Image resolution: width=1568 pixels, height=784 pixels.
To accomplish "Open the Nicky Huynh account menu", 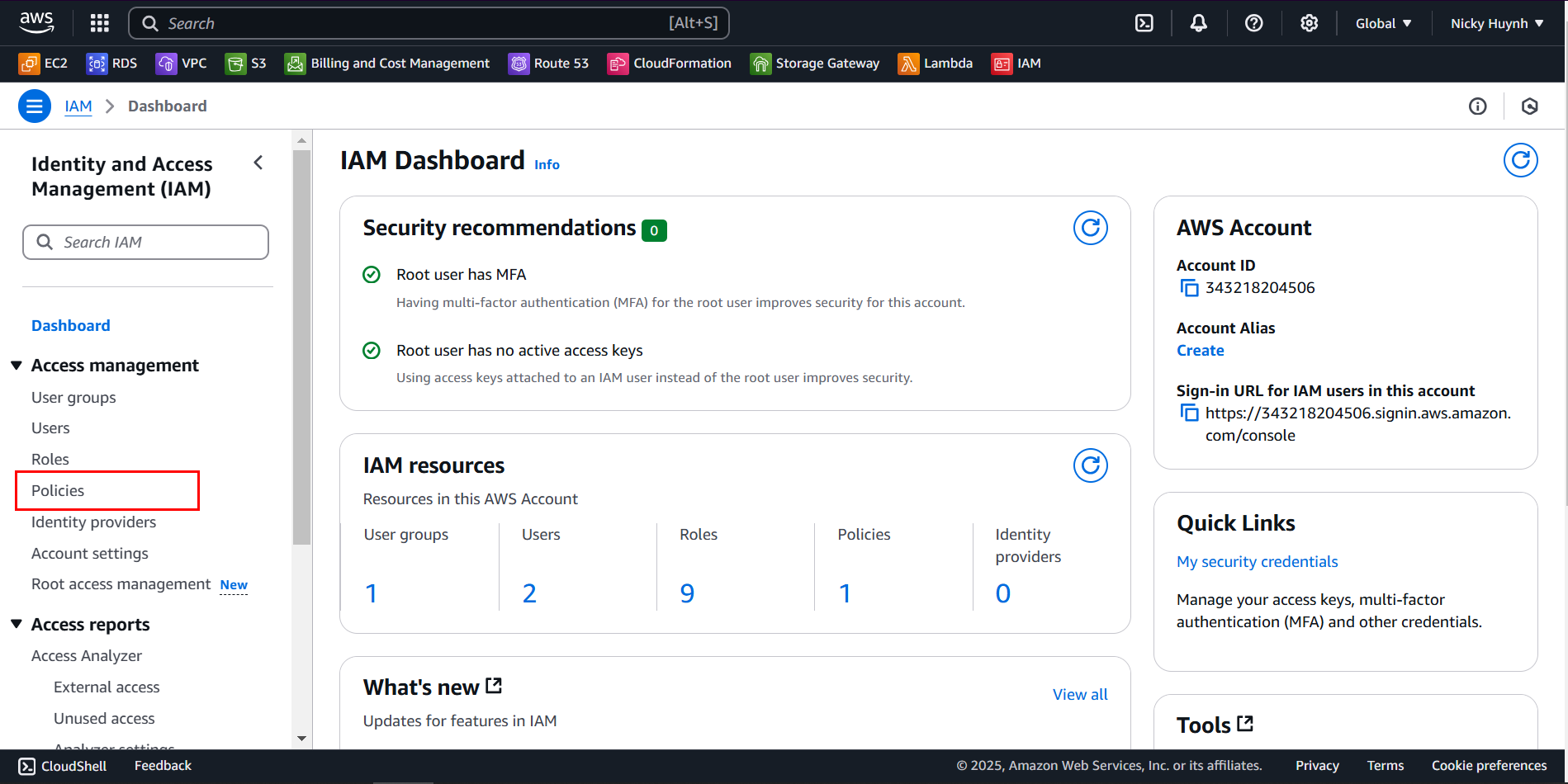I will click(1497, 23).
